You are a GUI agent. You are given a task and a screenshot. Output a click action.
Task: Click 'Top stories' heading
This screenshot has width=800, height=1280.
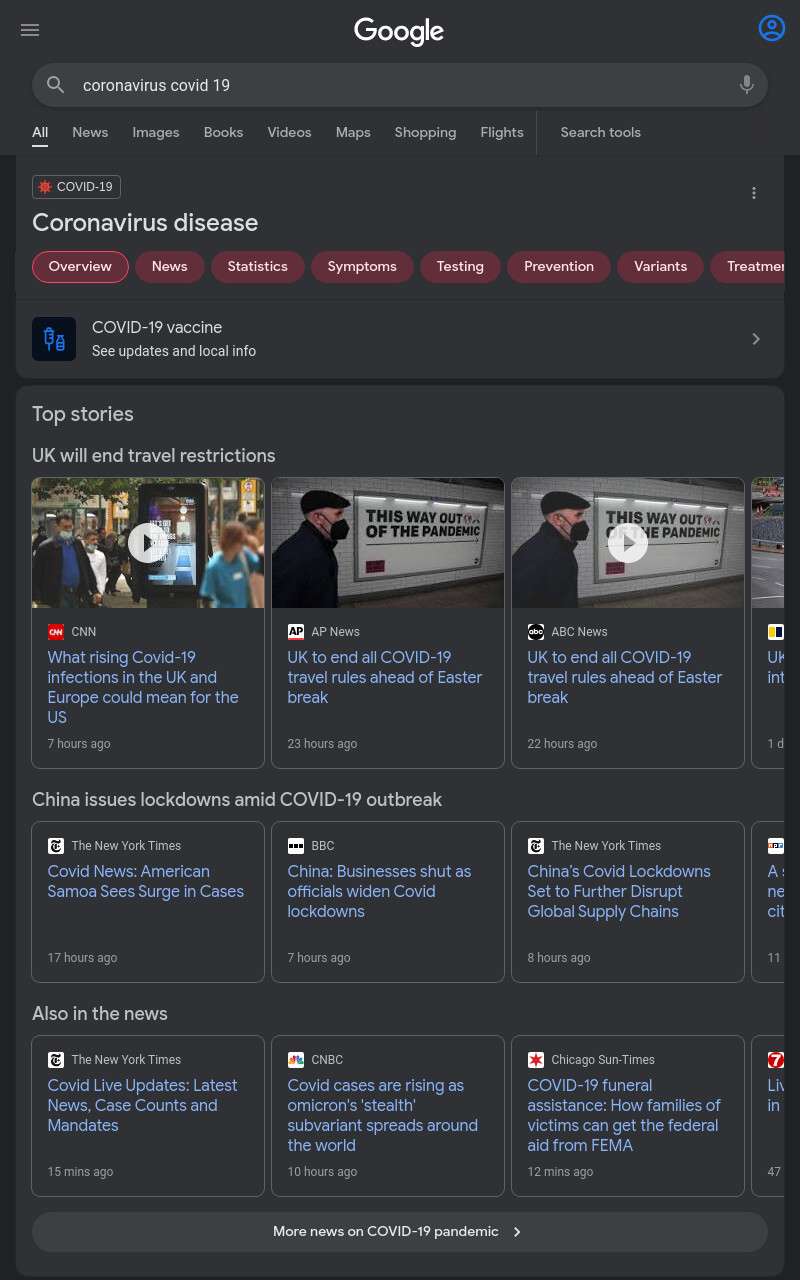click(x=83, y=414)
